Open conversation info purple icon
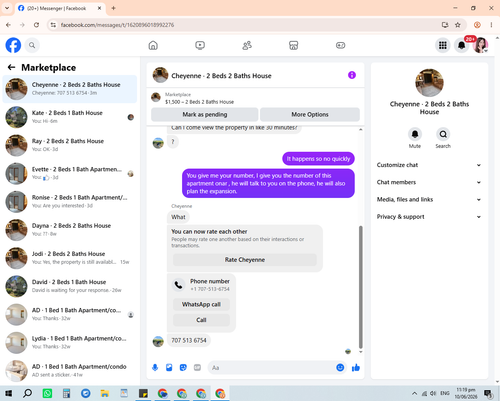 (352, 75)
